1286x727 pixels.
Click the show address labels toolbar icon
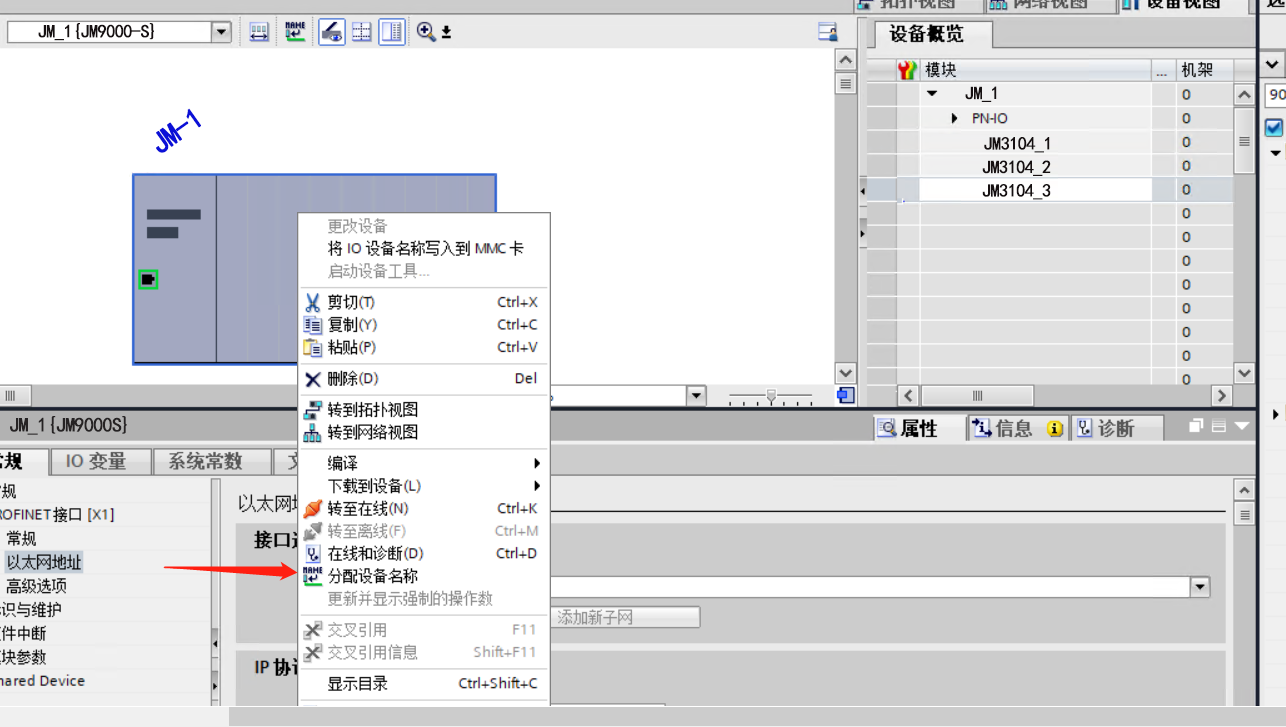pyautogui.click(x=259, y=32)
